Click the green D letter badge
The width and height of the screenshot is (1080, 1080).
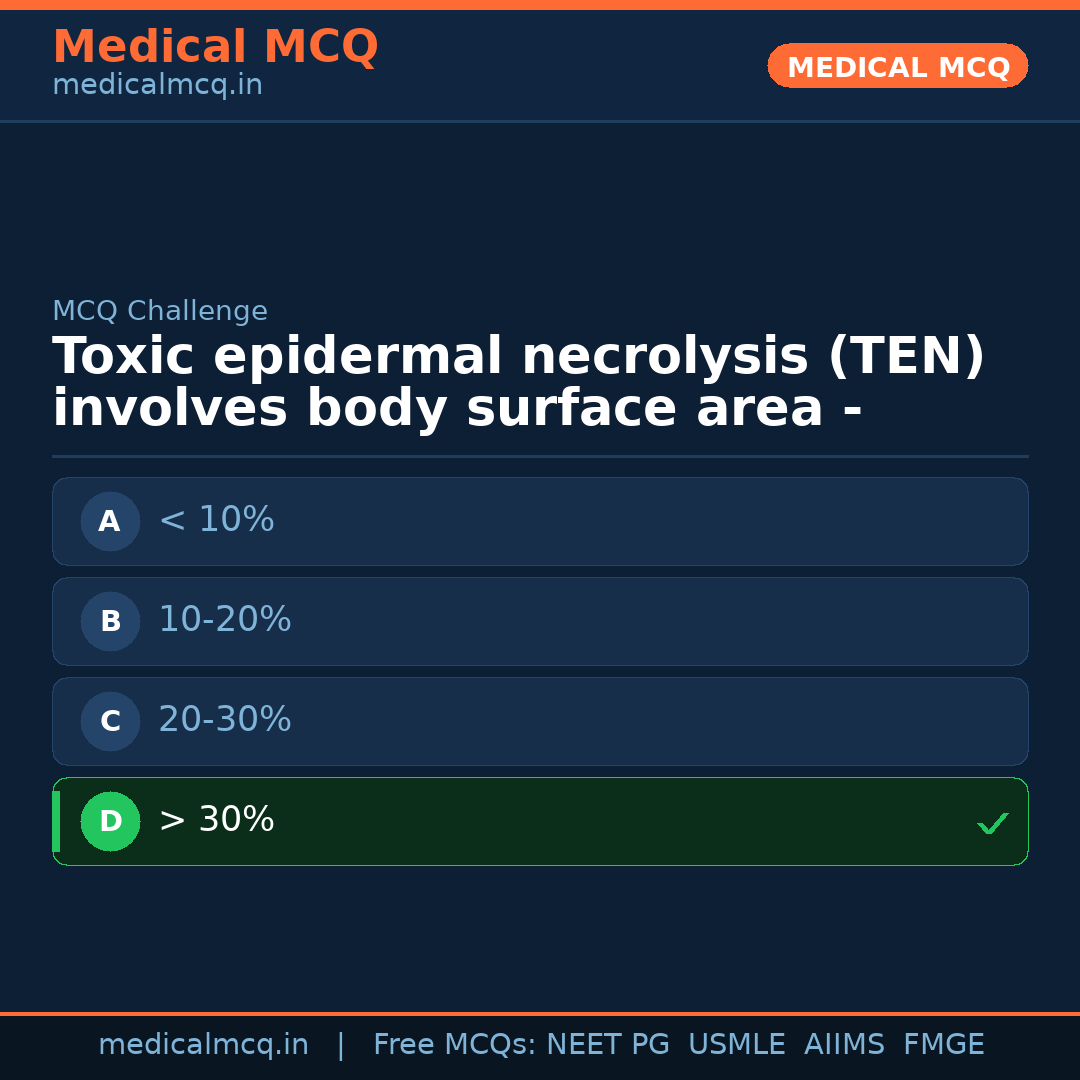[x=110, y=821]
